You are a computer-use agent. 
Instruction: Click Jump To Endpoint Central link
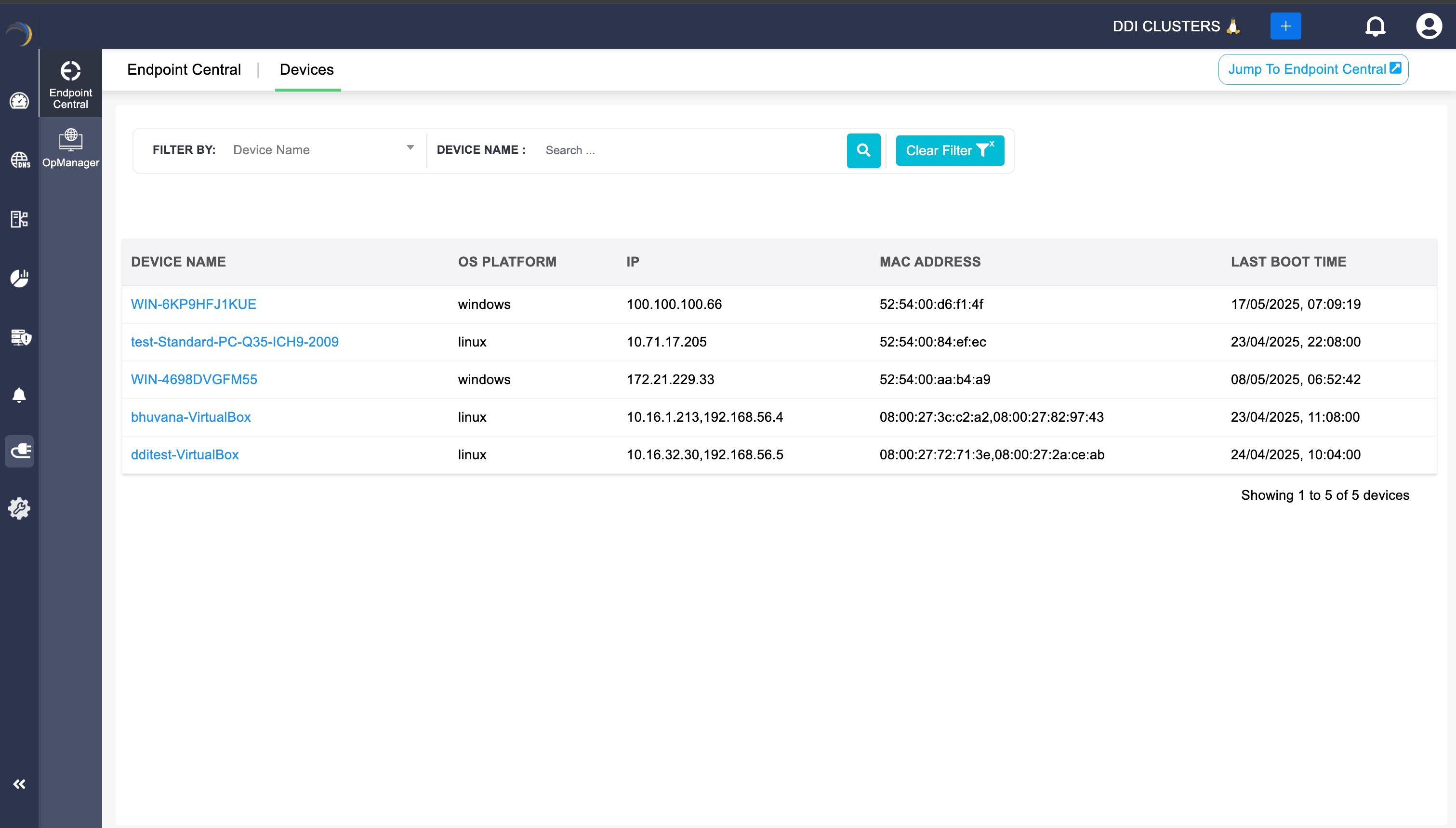1313,69
